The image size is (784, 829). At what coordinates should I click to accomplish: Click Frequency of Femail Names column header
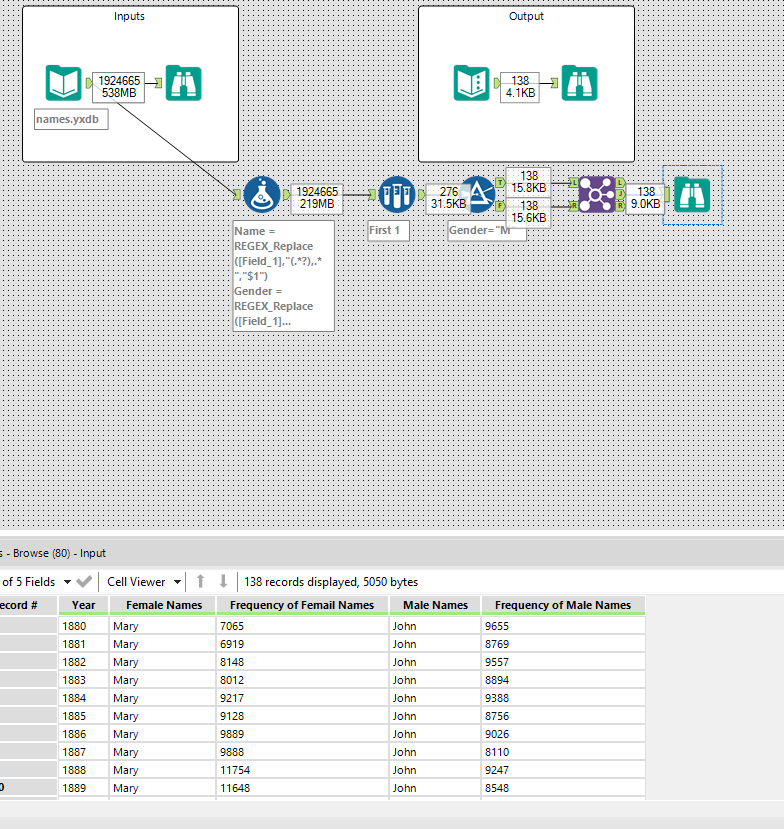(302, 605)
